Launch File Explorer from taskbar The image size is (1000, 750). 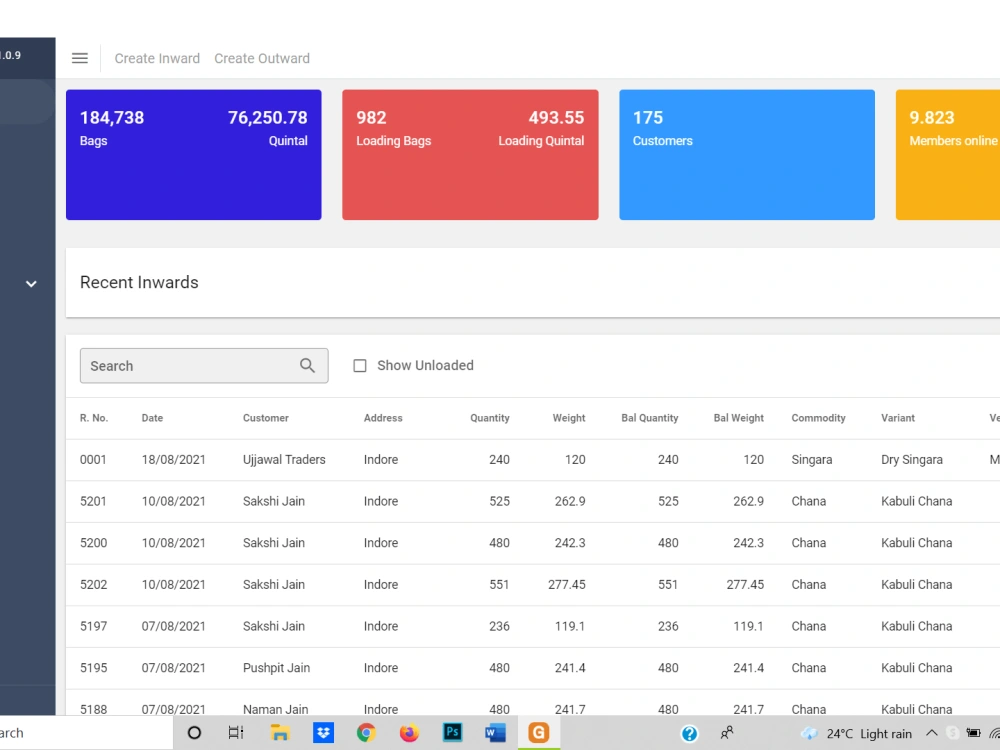[280, 733]
